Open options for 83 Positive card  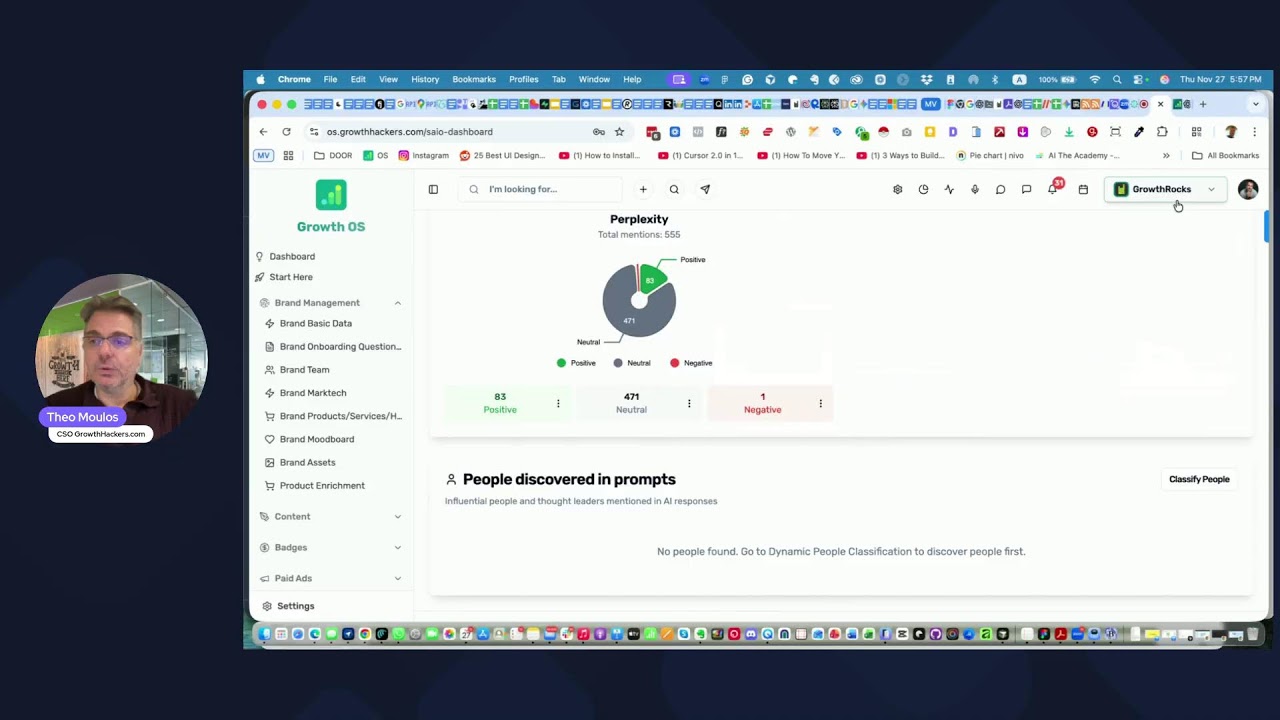(x=558, y=403)
